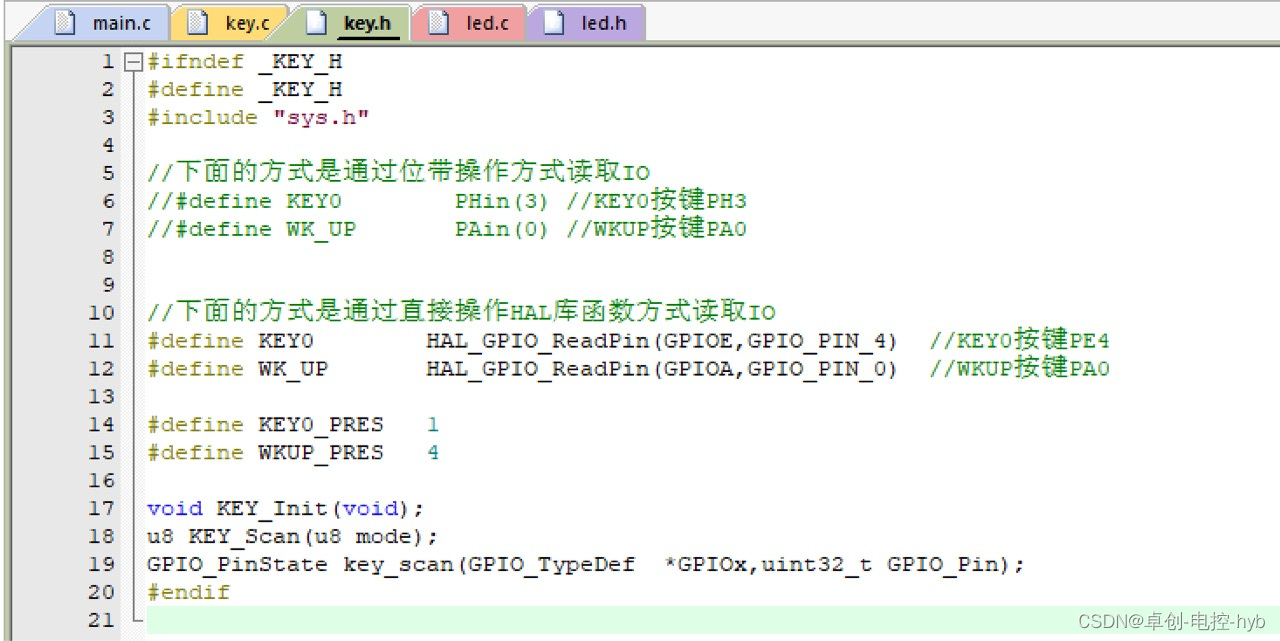Viewport: 1280px width, 641px height.
Task: Select the key.h tab
Action: (x=350, y=22)
